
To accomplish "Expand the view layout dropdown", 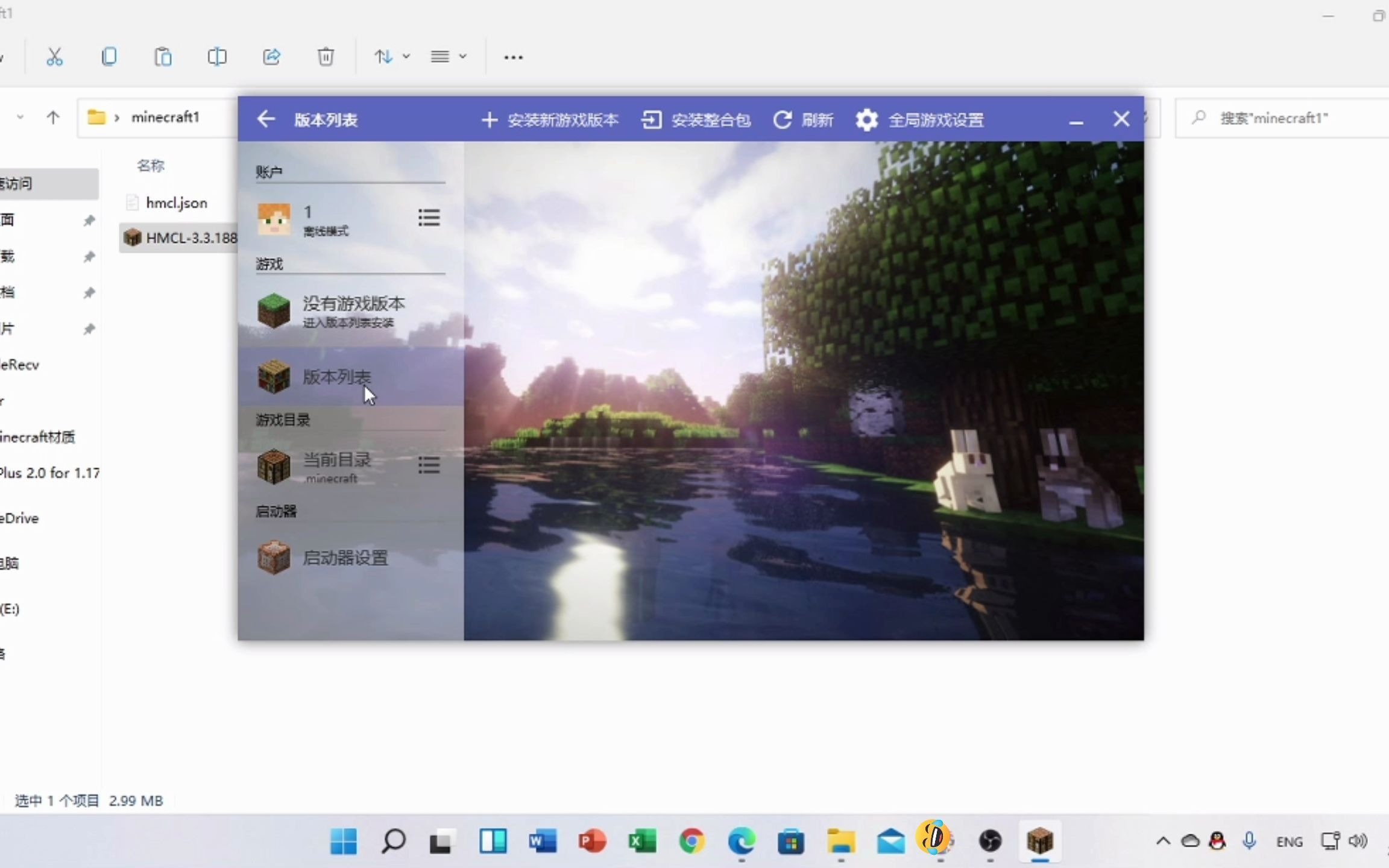I will (449, 57).
